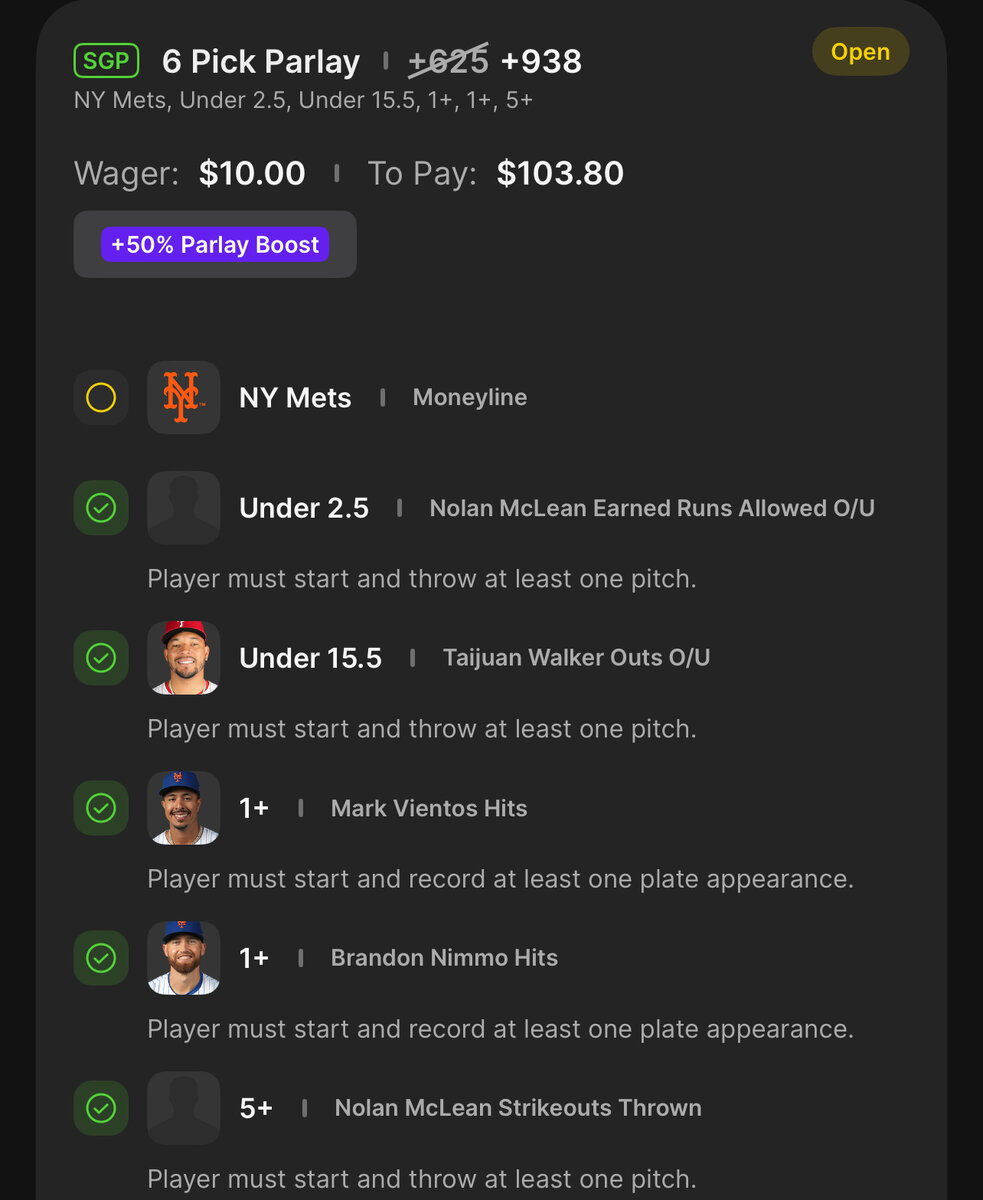Click pending yellow circle for Mets Moneyline
The width and height of the screenshot is (983, 1200).
pos(101,398)
